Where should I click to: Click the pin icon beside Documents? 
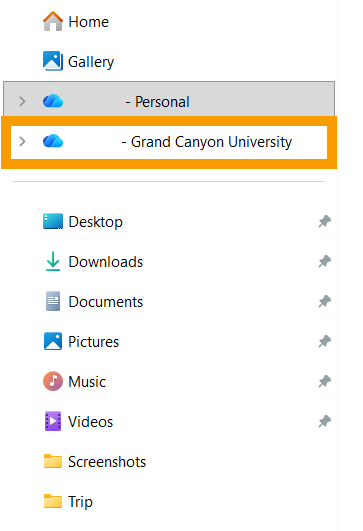pos(324,301)
